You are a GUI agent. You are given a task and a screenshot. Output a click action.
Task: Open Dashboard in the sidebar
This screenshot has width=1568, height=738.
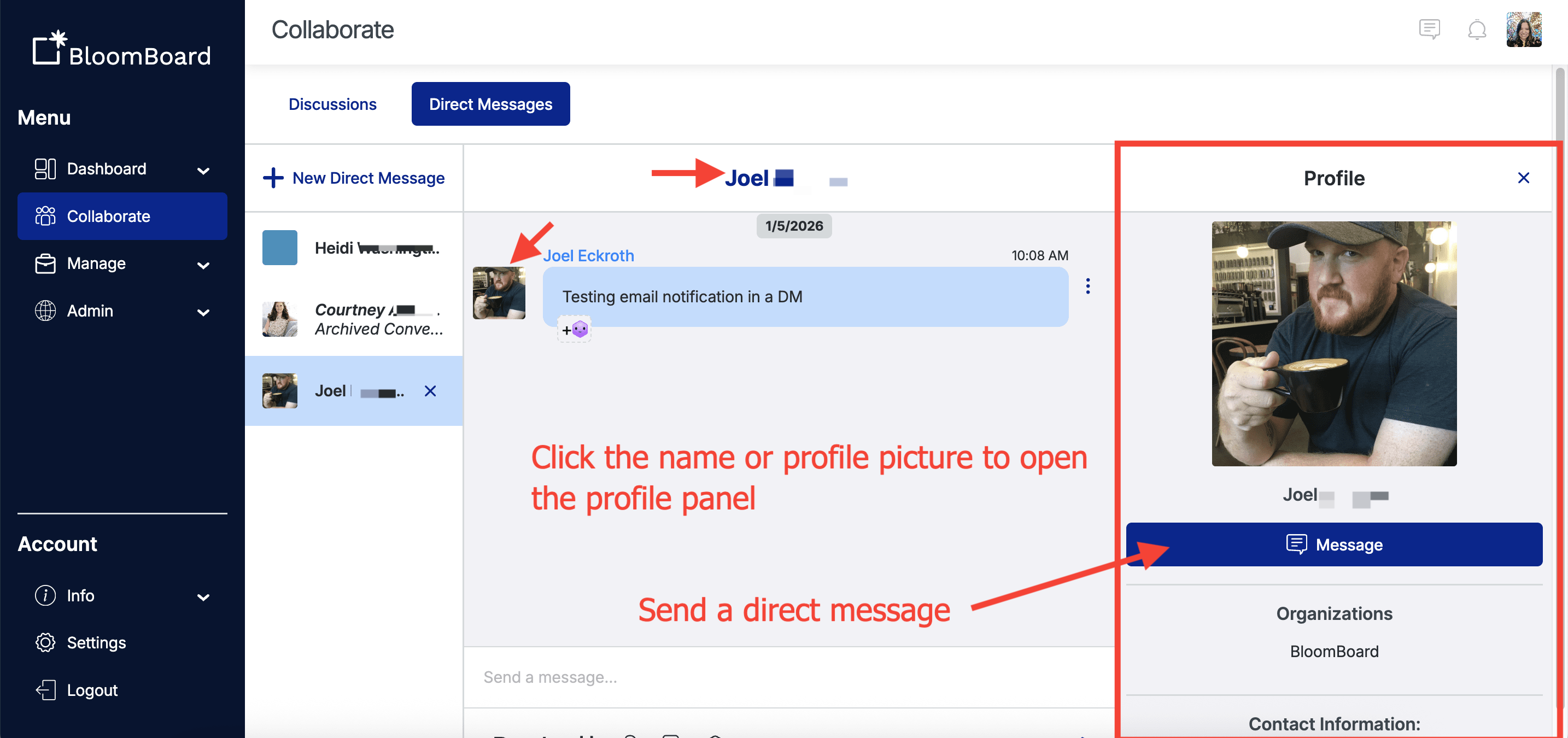coord(122,168)
